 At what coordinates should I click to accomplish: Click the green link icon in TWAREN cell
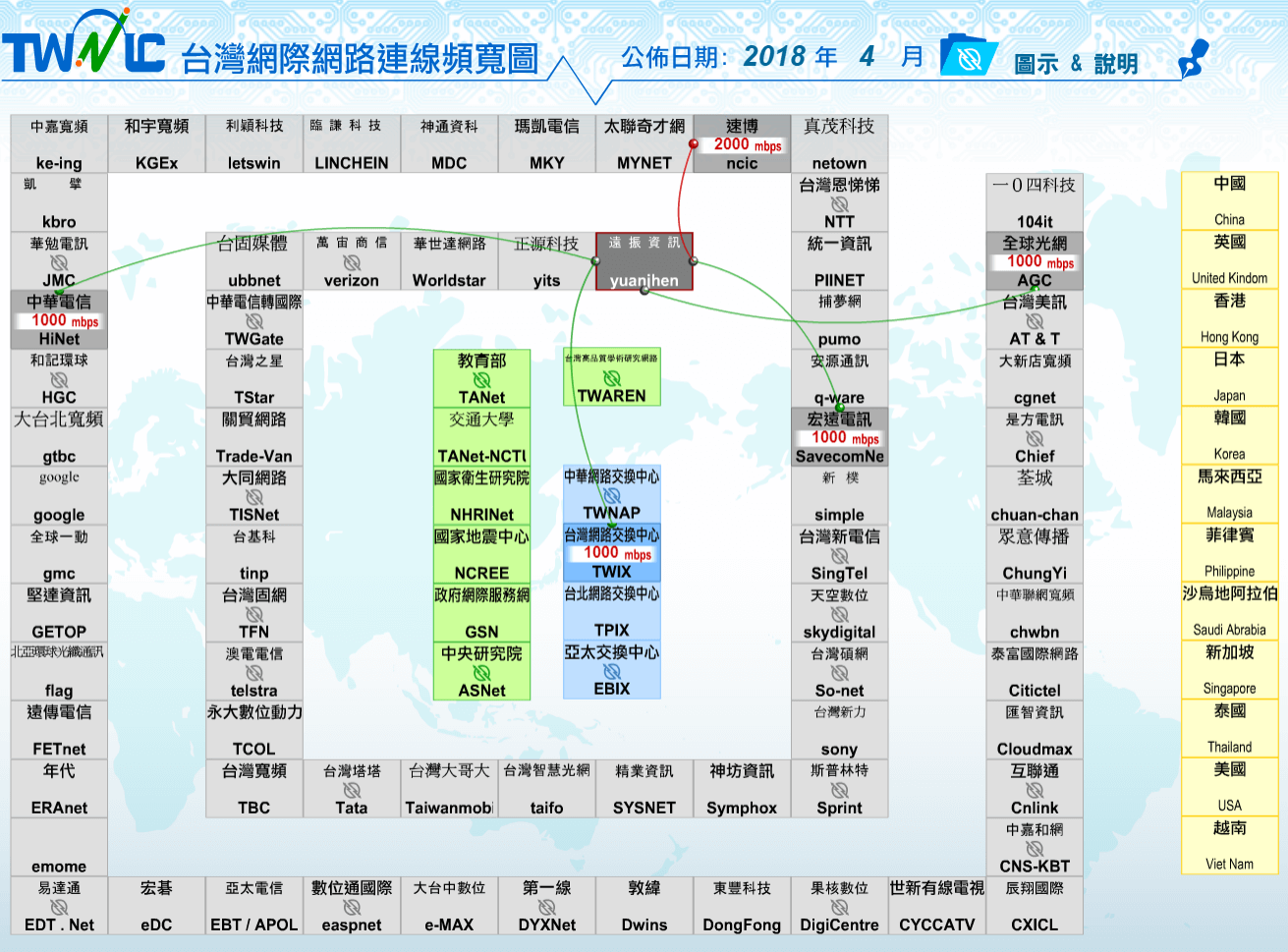click(x=611, y=378)
